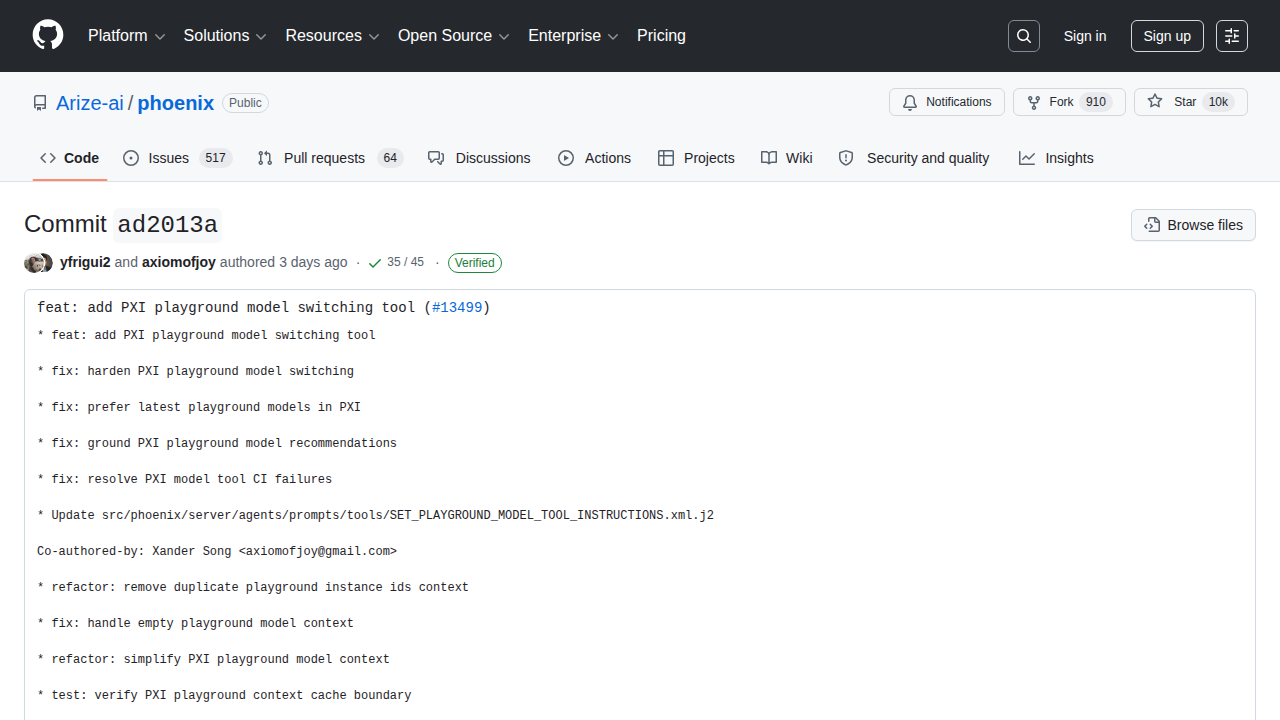Switch to the Issues tab

(x=178, y=158)
